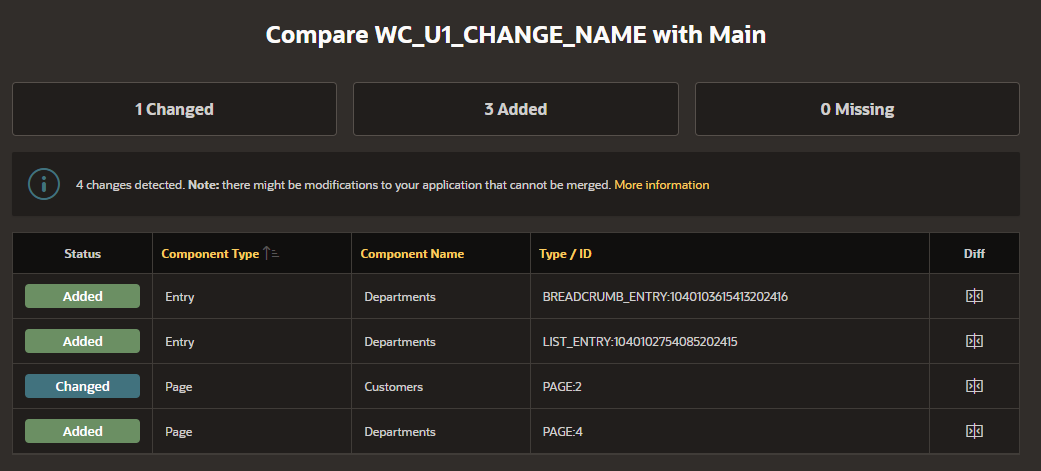Filter by the 1 Changed card
Image resolution: width=1041 pixels, height=471 pixels.
tap(175, 109)
